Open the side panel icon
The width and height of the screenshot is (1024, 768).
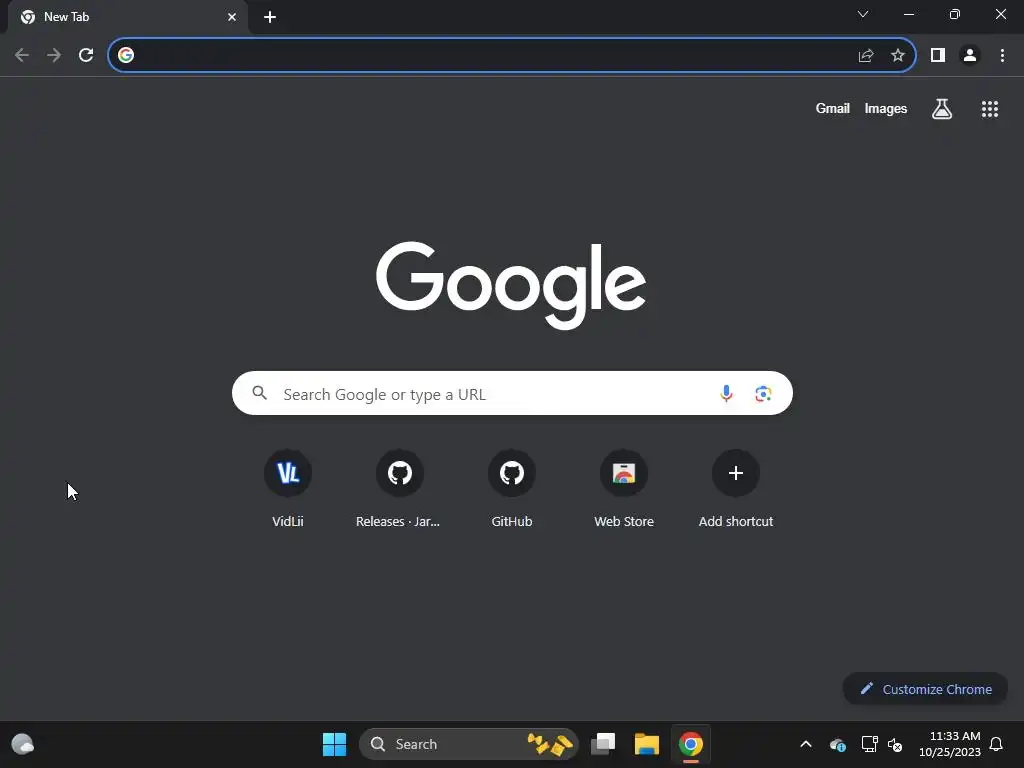click(x=938, y=56)
